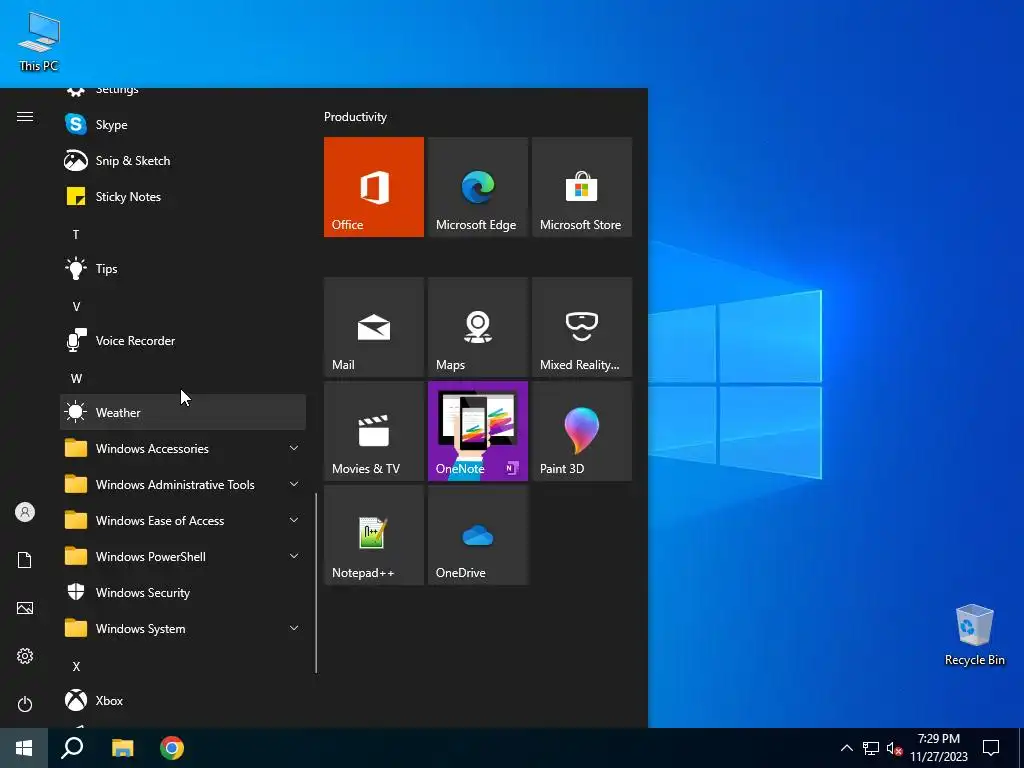Open the Maps tile
1024x768 pixels.
(x=477, y=327)
